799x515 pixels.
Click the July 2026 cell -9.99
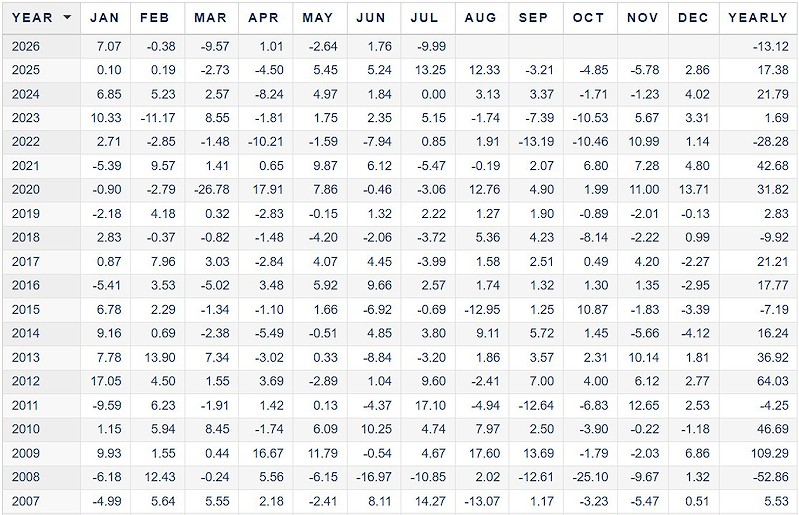[x=431, y=46]
